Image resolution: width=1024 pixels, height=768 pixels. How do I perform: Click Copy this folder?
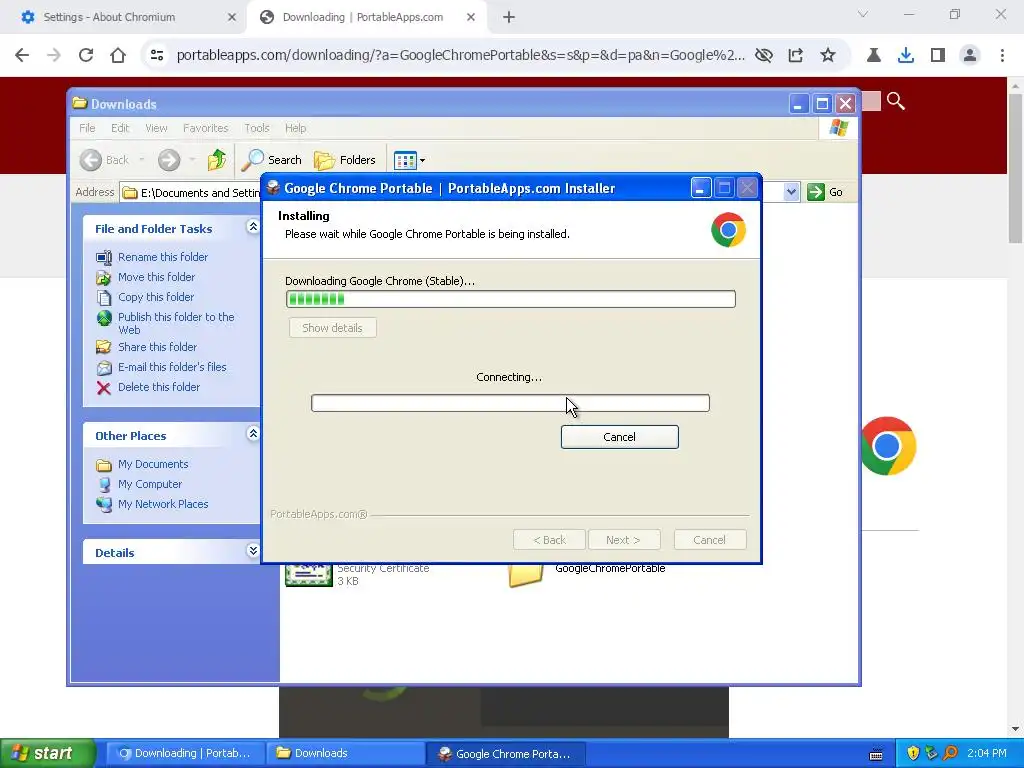(x=155, y=296)
